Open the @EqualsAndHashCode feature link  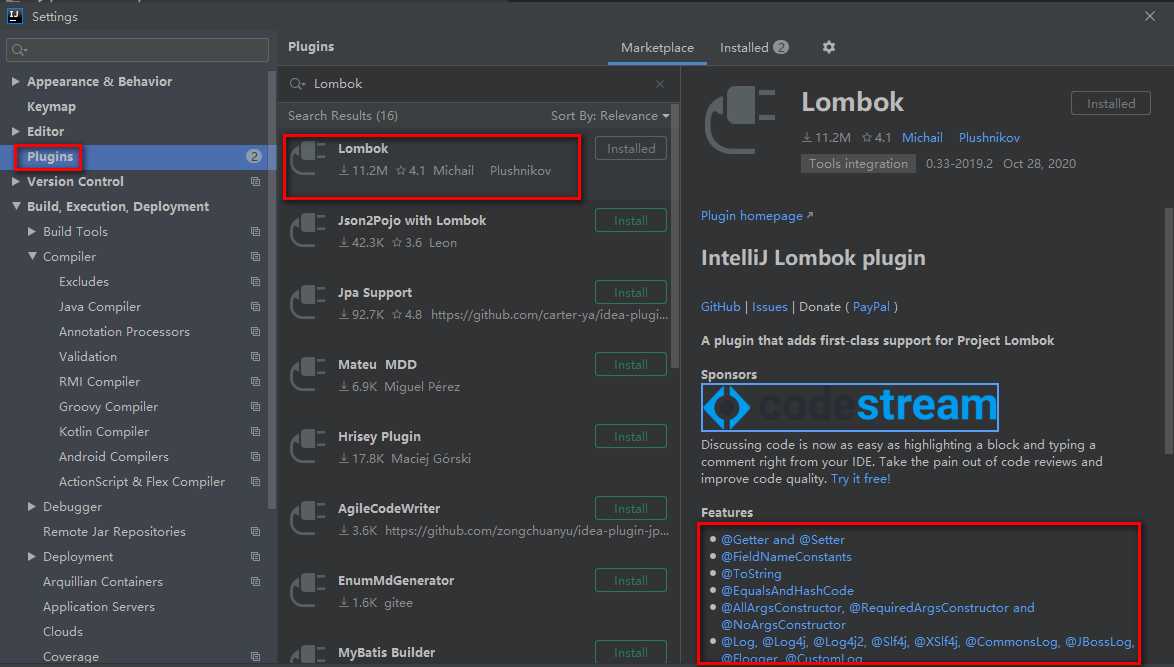tap(787, 591)
